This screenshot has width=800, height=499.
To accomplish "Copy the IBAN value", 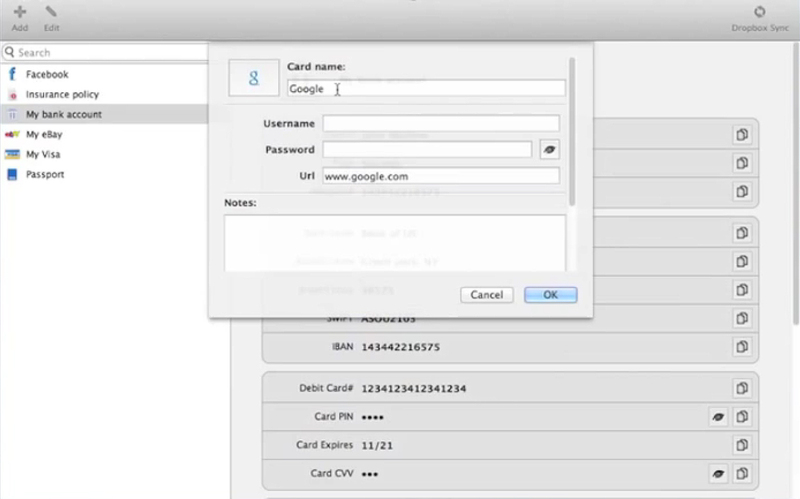I will [x=742, y=346].
